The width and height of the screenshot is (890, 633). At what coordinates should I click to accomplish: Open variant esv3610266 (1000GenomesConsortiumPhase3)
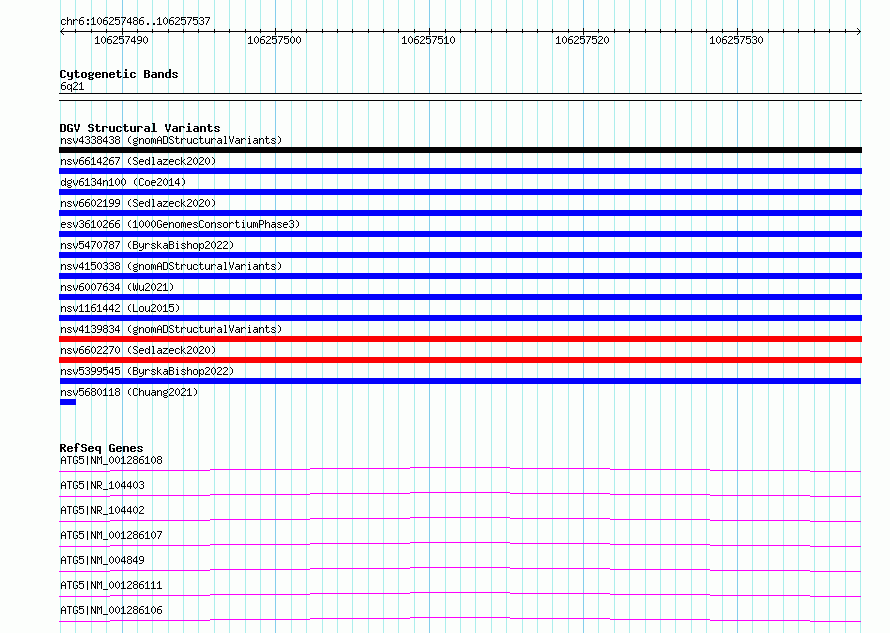180,224
